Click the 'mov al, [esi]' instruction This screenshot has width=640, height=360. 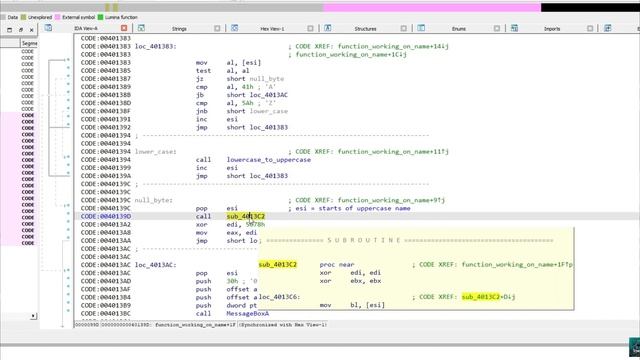tap(228, 63)
